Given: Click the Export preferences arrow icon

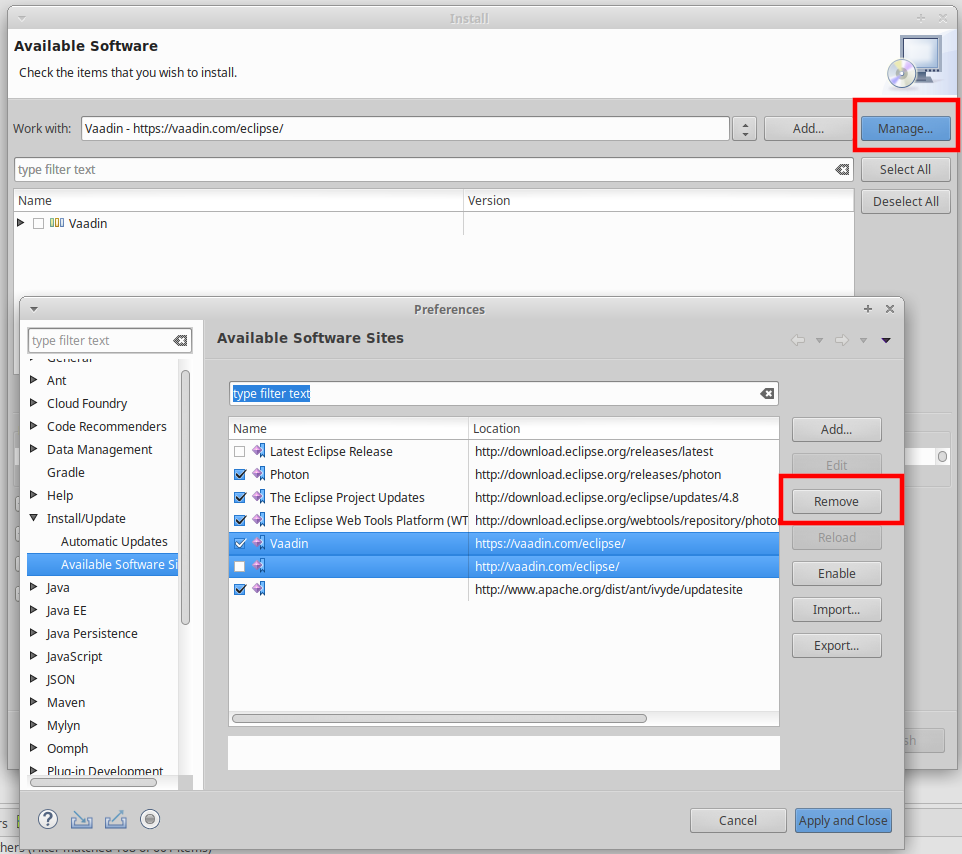Looking at the screenshot, I should 115,819.
